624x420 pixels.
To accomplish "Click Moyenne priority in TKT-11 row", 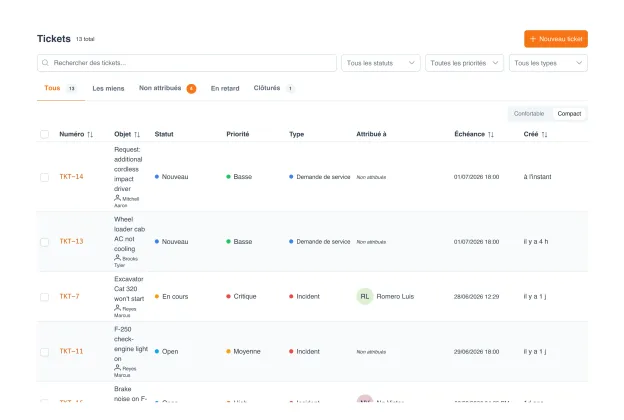I will click(x=243, y=352).
